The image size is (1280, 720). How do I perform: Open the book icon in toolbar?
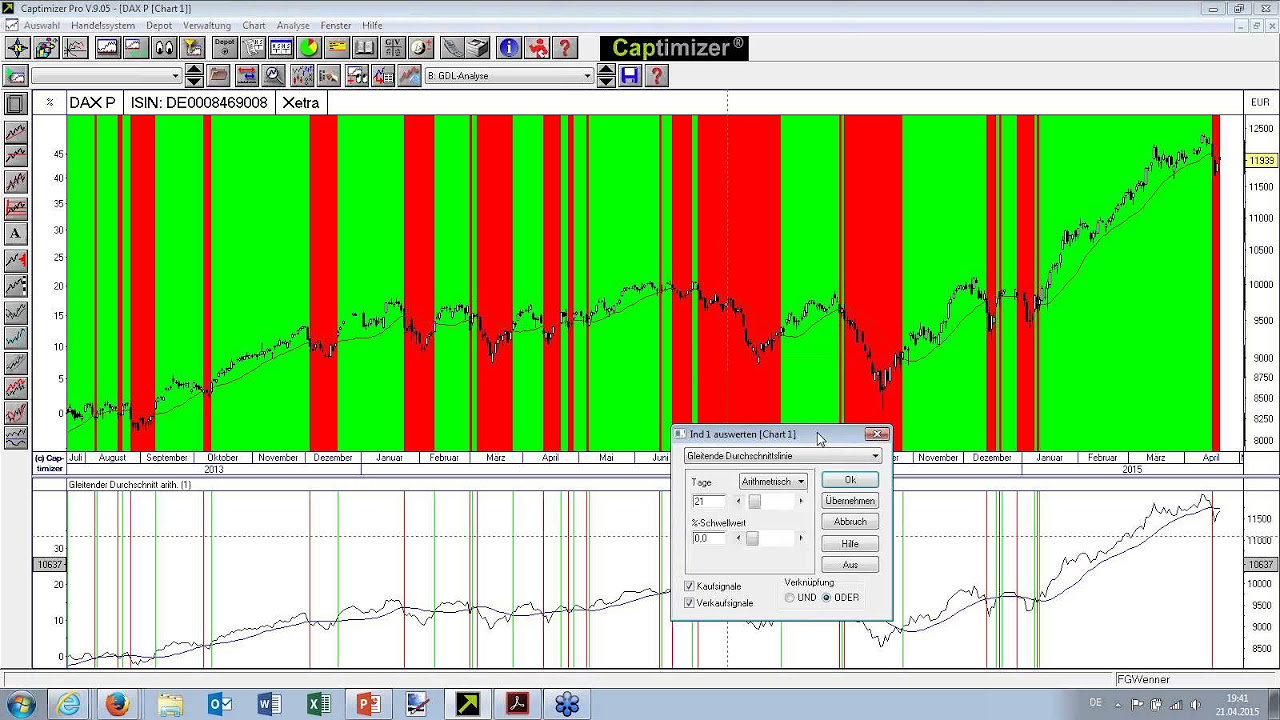pos(365,48)
